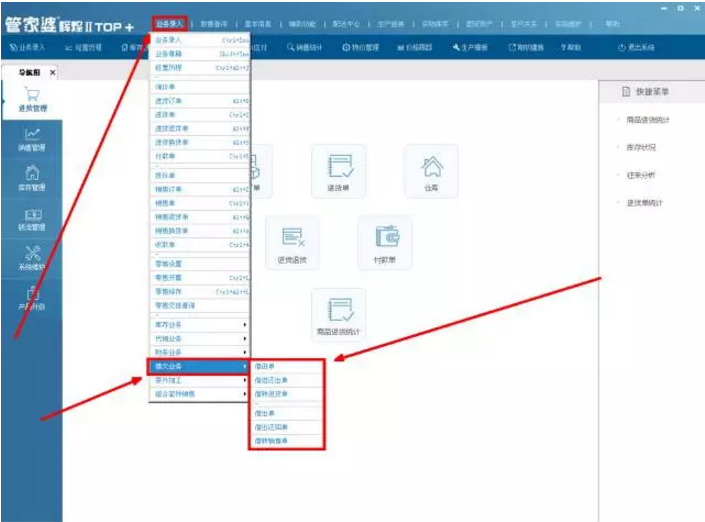This screenshot has height=522, width=705.
Task: Click the 物价管理 toolbar button
Action: [x=360, y=47]
